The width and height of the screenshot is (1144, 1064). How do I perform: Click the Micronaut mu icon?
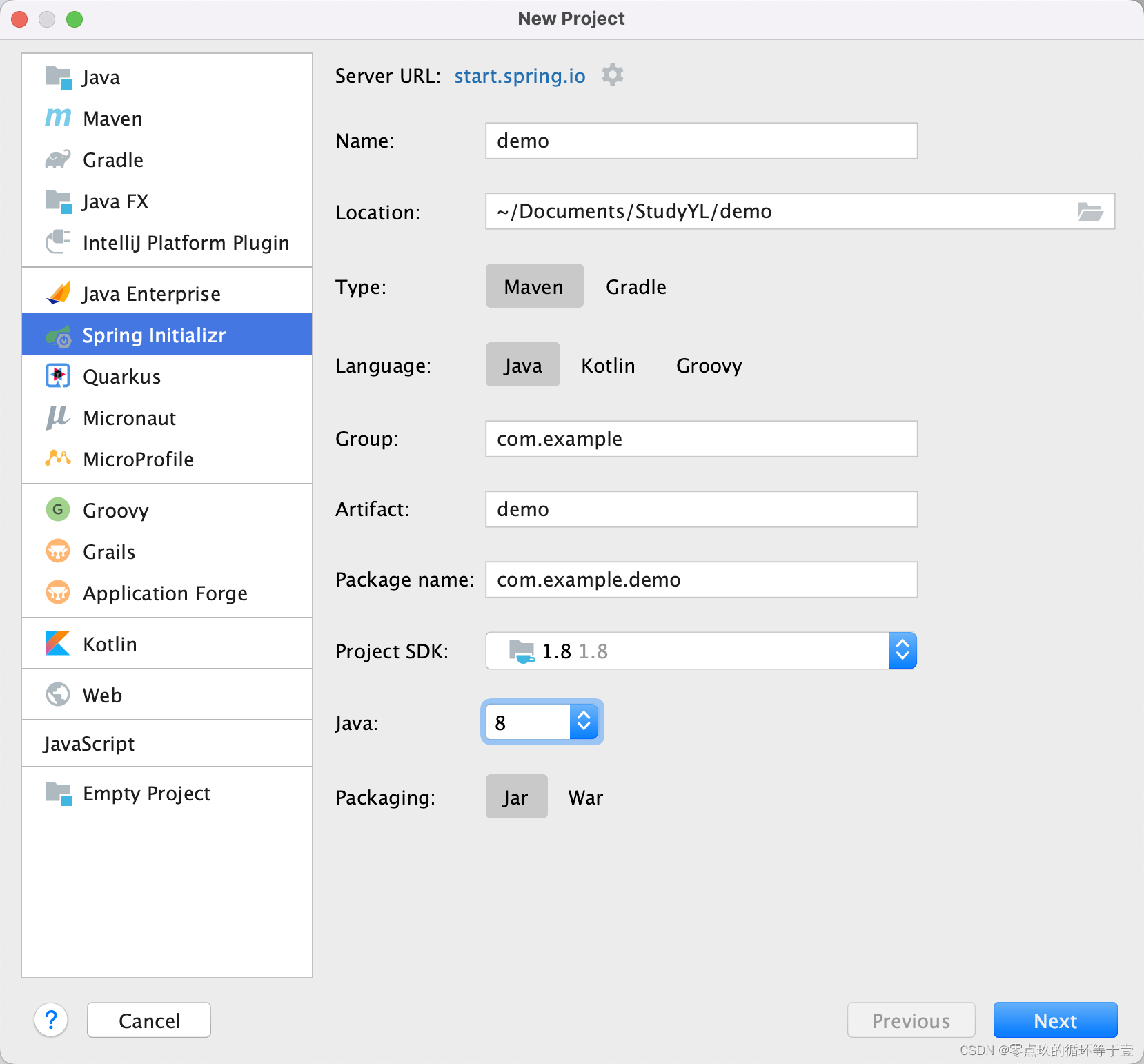pyautogui.click(x=59, y=417)
